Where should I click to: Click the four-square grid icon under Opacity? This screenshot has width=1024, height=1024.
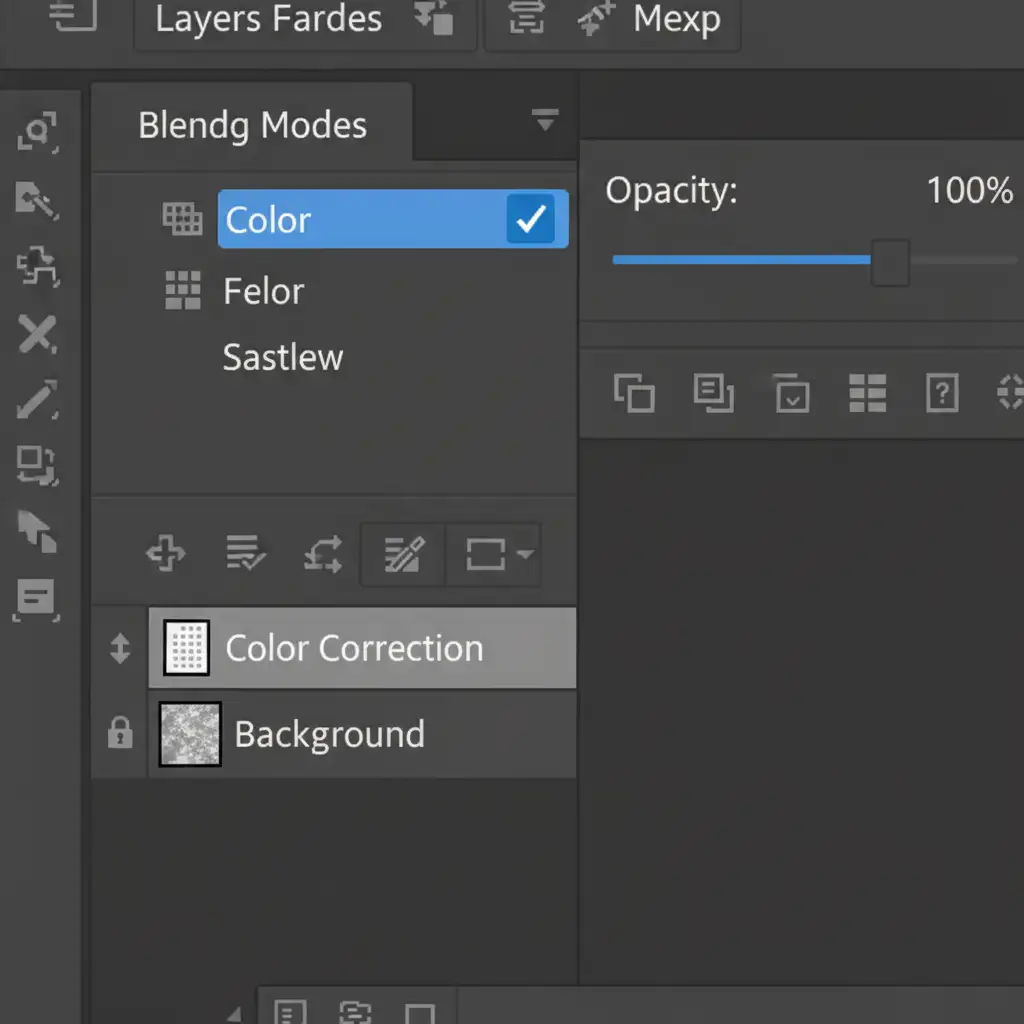[867, 393]
